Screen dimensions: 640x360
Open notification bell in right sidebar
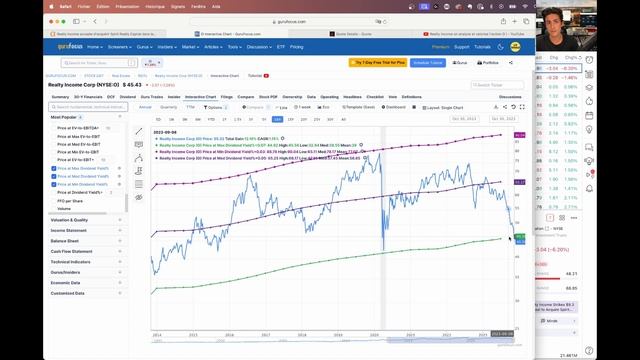[589, 188]
